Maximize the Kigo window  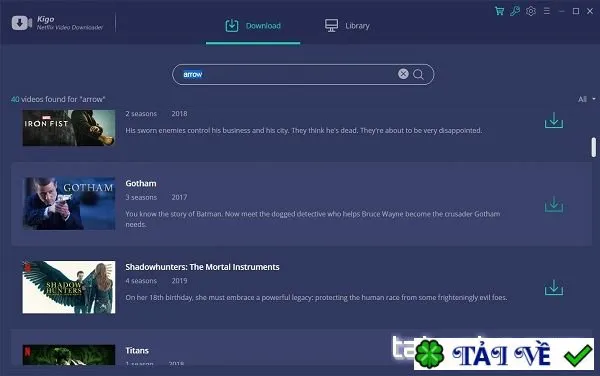pyautogui.click(x=576, y=11)
